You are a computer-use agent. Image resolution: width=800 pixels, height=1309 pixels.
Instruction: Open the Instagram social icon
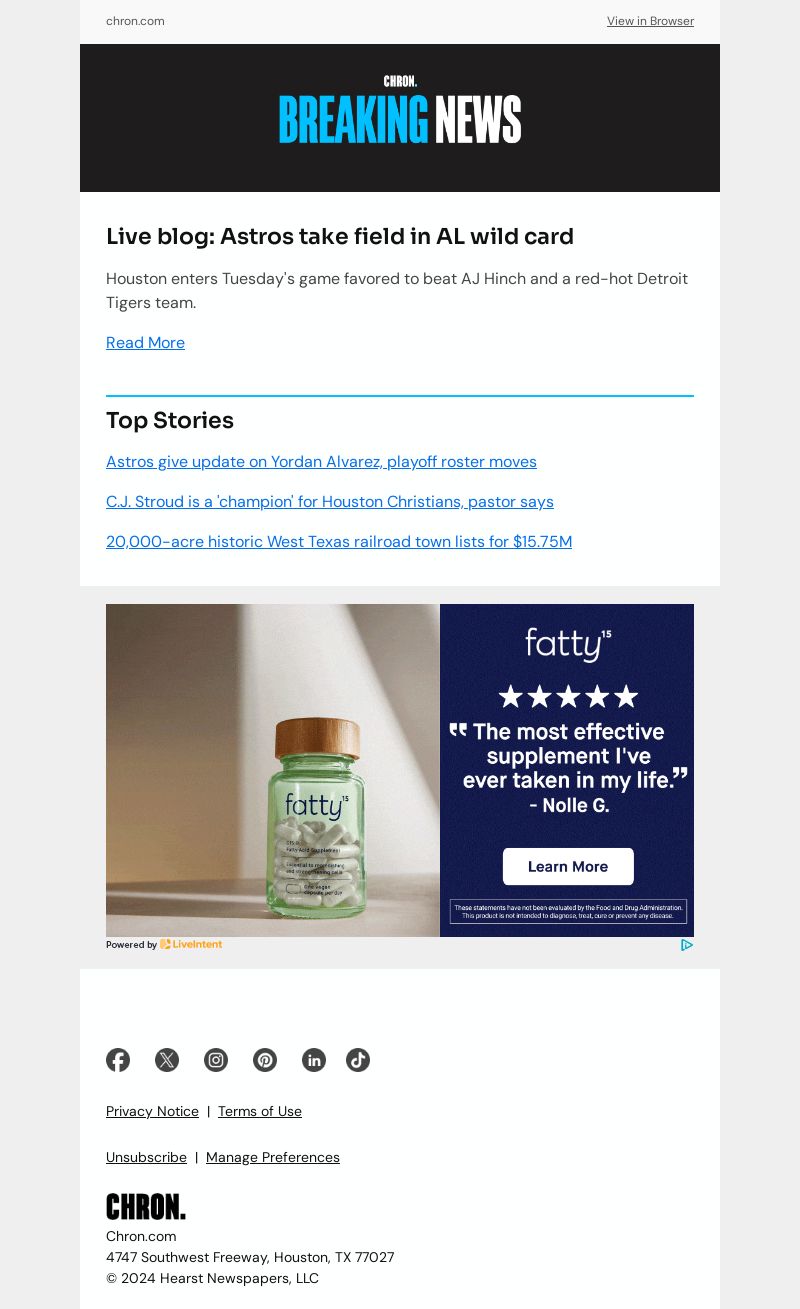tap(216, 1060)
